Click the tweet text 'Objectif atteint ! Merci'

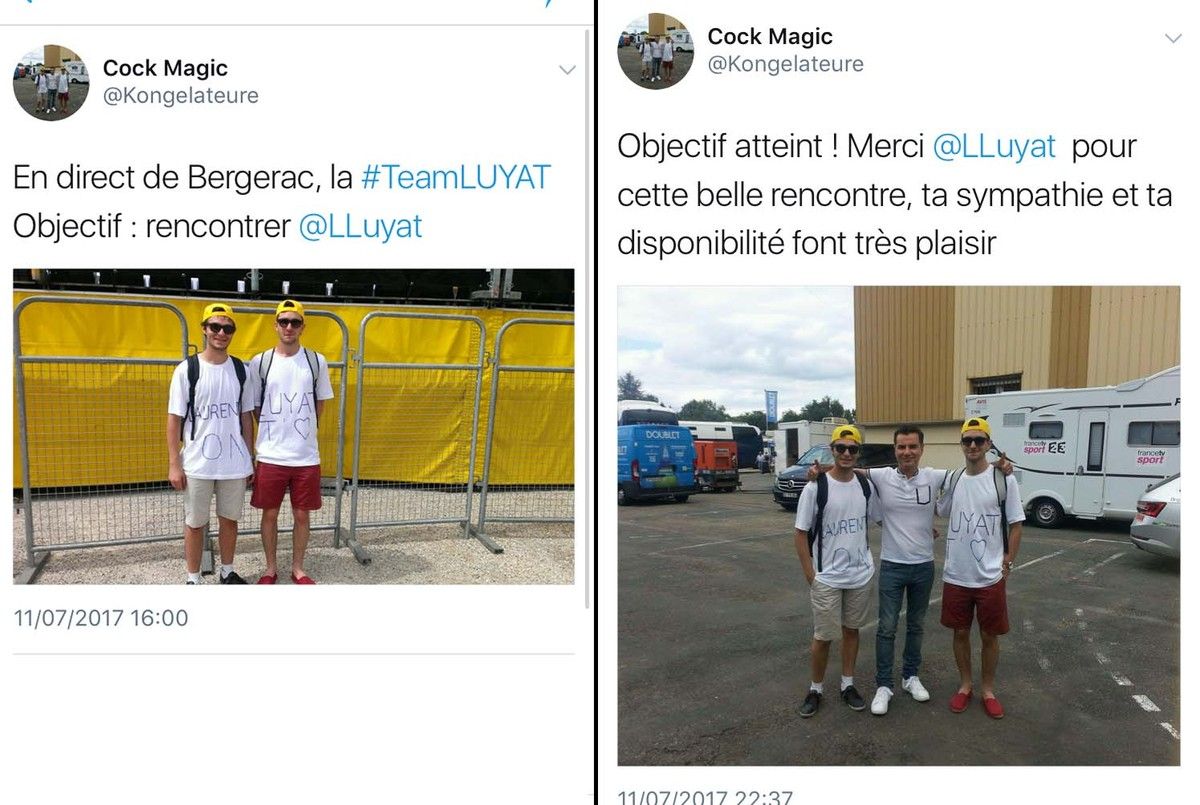(771, 146)
